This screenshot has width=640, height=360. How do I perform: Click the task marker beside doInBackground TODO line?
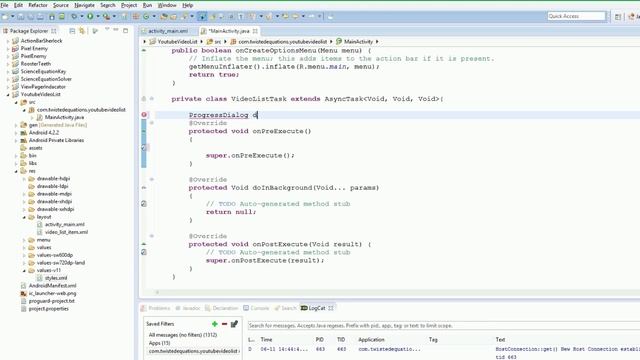[144, 204]
